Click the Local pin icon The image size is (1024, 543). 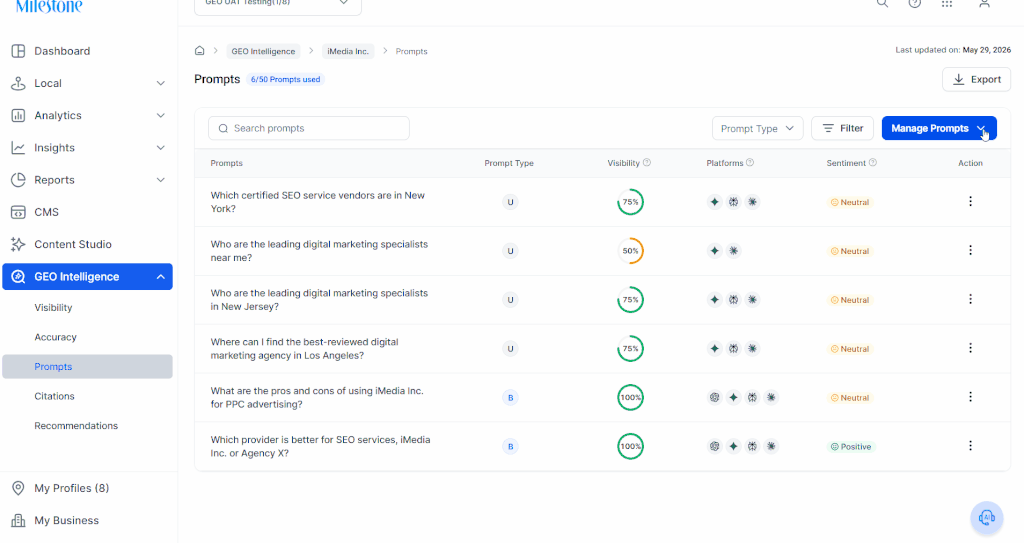coord(18,83)
